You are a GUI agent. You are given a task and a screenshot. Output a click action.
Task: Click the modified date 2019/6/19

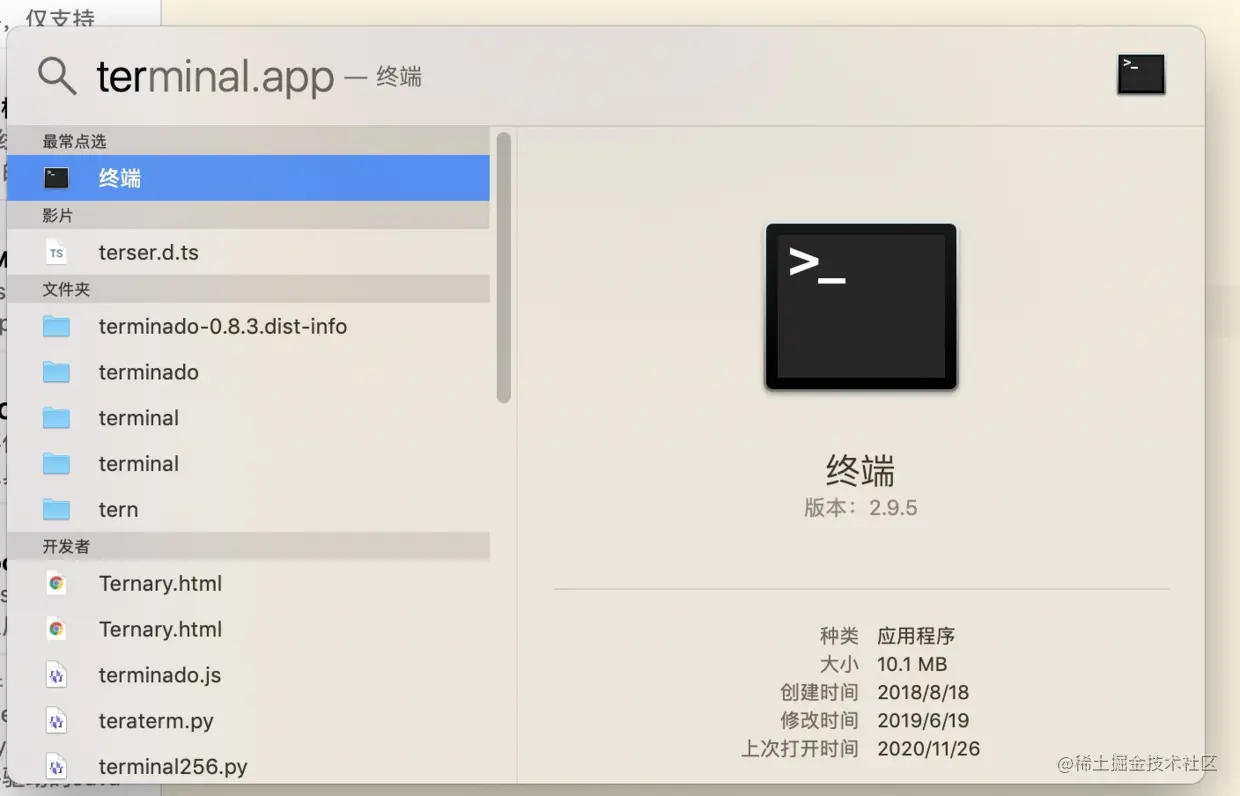[x=923, y=720]
